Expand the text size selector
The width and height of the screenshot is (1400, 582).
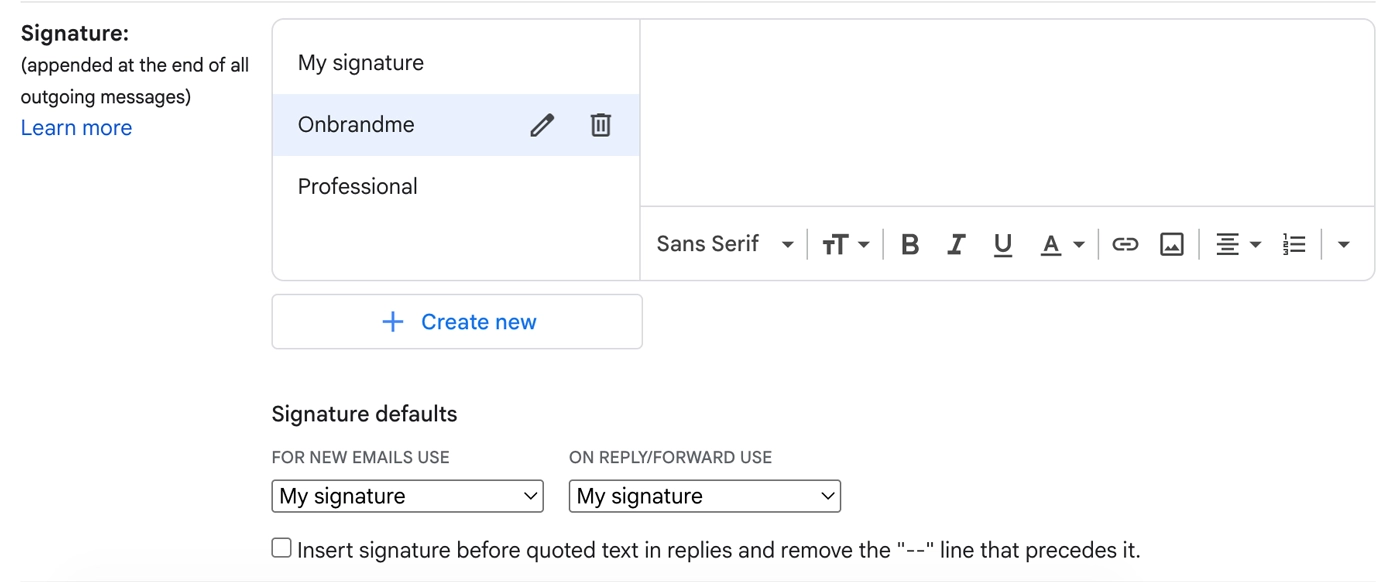click(845, 243)
